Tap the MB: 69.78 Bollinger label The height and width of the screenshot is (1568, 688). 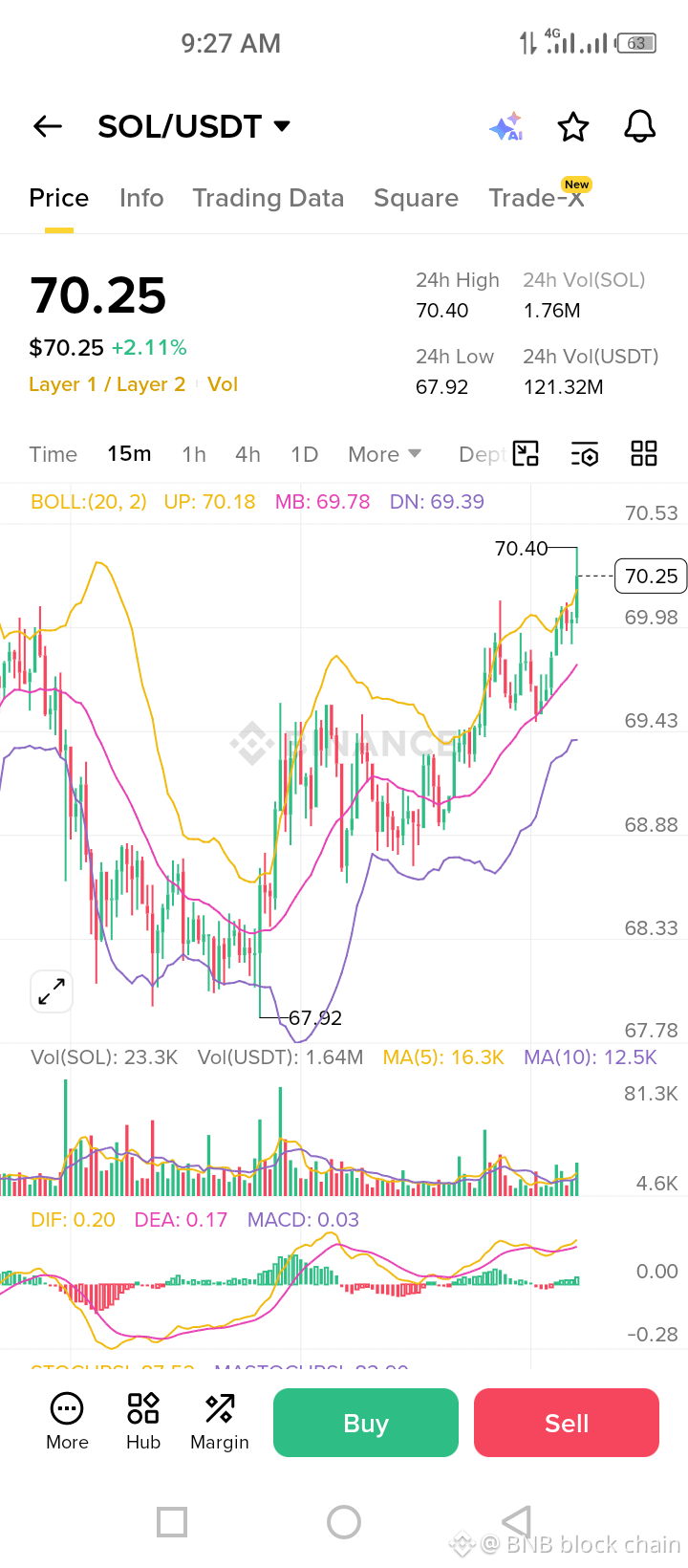click(x=322, y=502)
